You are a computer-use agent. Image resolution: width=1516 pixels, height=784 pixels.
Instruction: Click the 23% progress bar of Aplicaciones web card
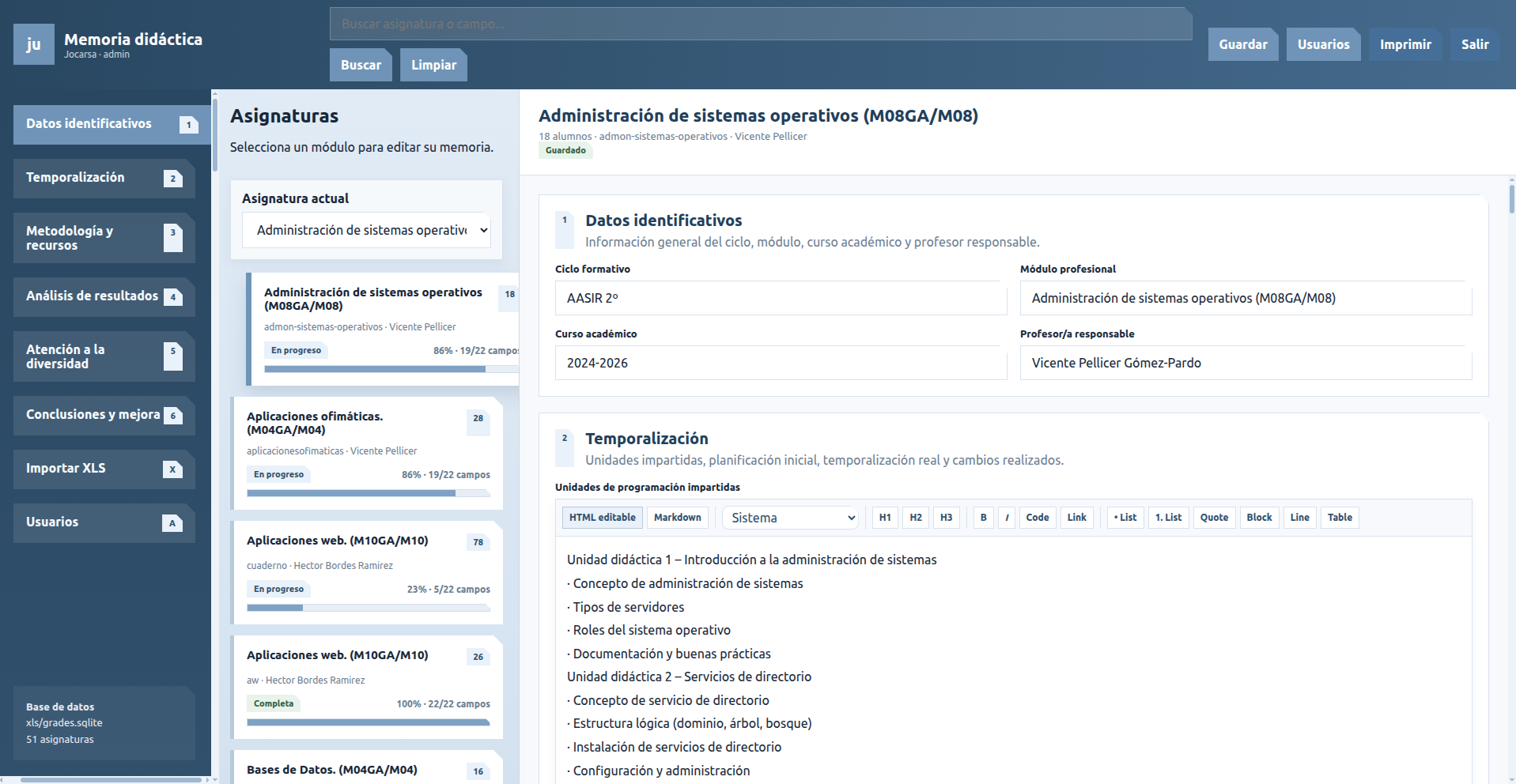pos(369,608)
